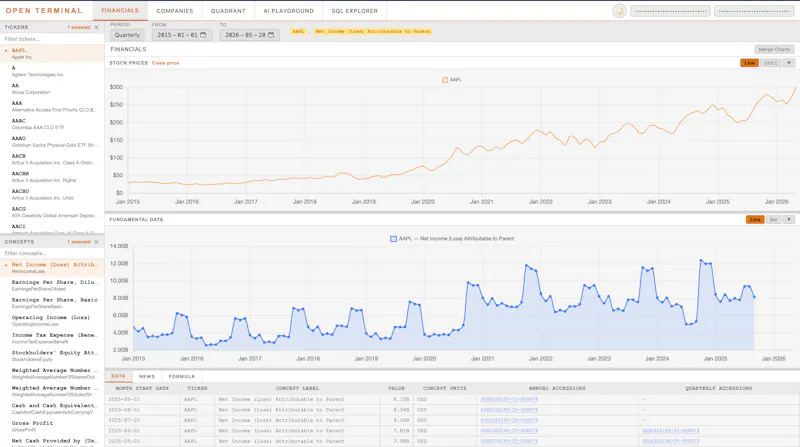Focus the Filter tickers input
The height and width of the screenshot is (447, 800).
tap(52, 39)
